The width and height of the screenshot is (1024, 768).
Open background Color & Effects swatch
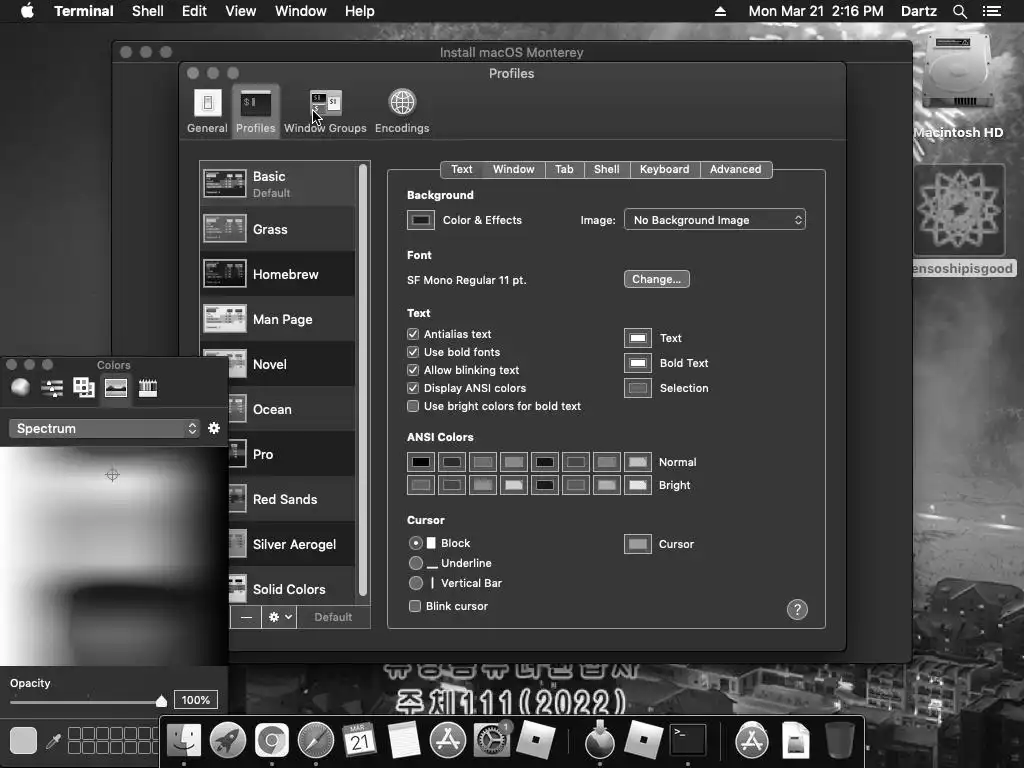[x=421, y=220]
